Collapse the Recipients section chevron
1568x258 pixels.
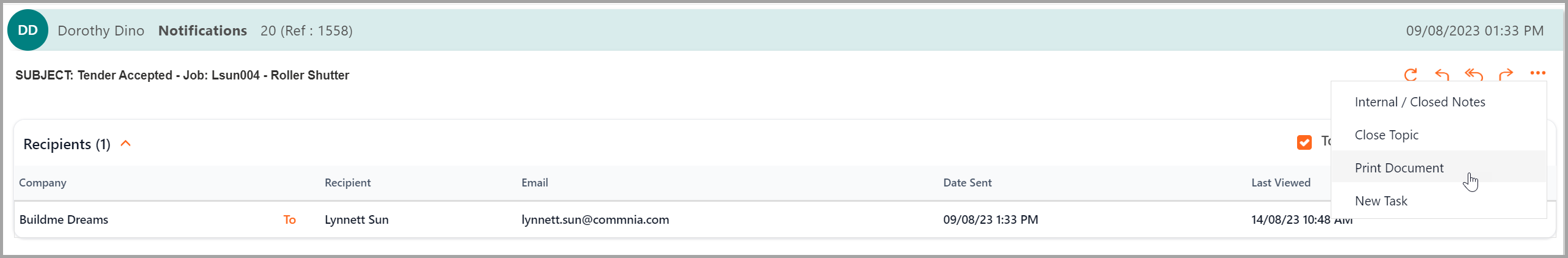coord(126,144)
